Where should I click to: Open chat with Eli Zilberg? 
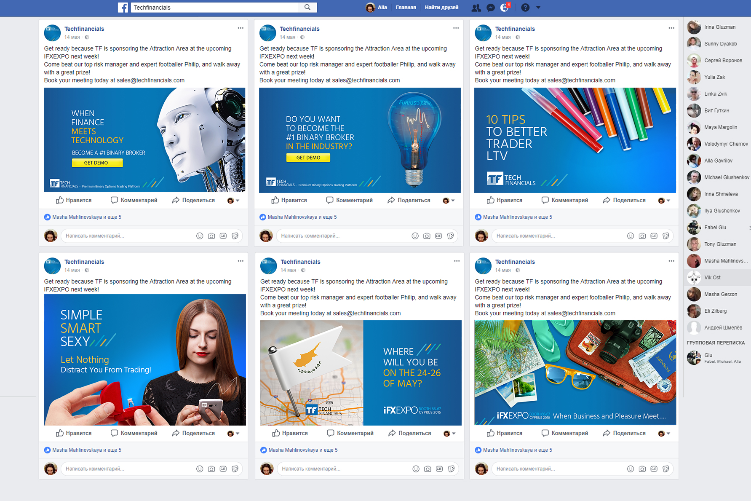coord(717,311)
